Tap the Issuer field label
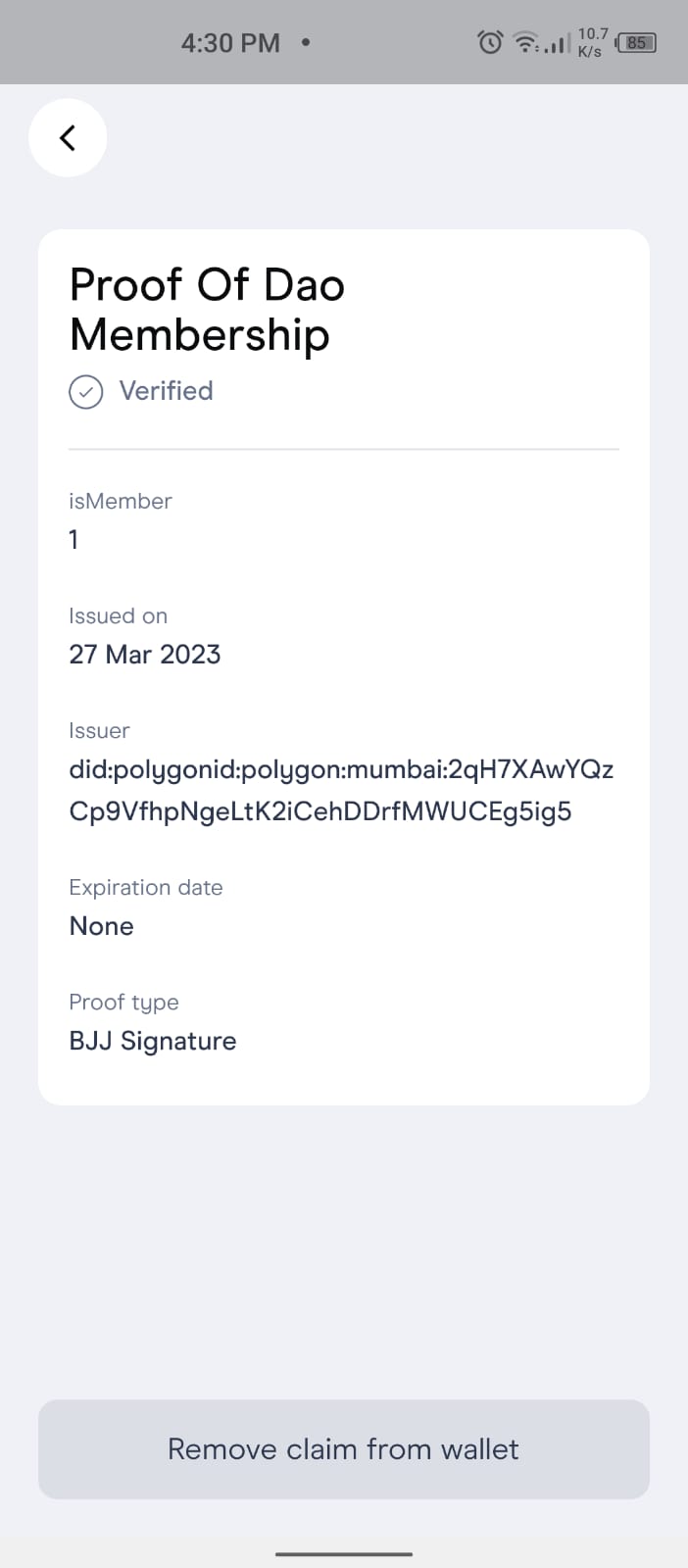The image size is (688, 1568). tap(99, 730)
